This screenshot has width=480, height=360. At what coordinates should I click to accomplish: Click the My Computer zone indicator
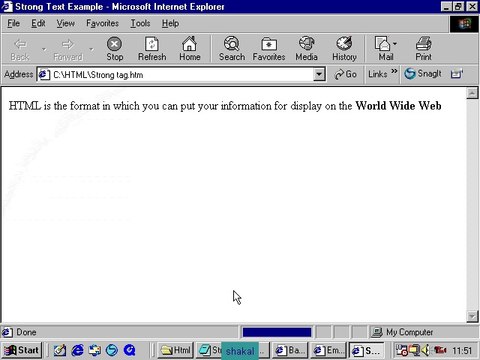[403, 332]
